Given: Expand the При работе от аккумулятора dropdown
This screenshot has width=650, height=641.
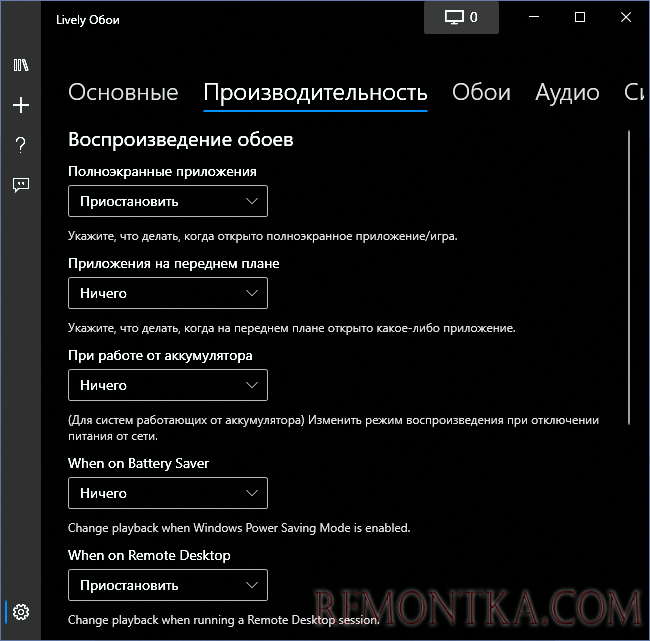Looking at the screenshot, I should pyautogui.click(x=168, y=385).
